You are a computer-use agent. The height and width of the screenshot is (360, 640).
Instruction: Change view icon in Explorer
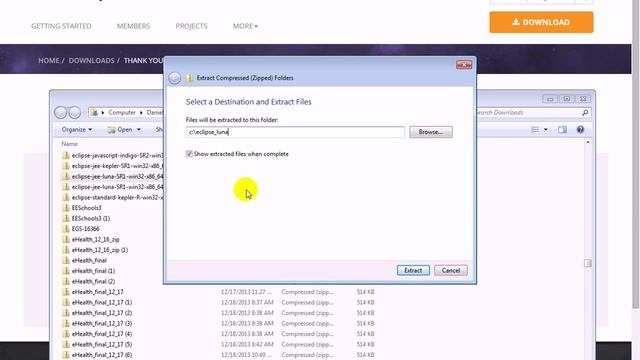click(535, 129)
